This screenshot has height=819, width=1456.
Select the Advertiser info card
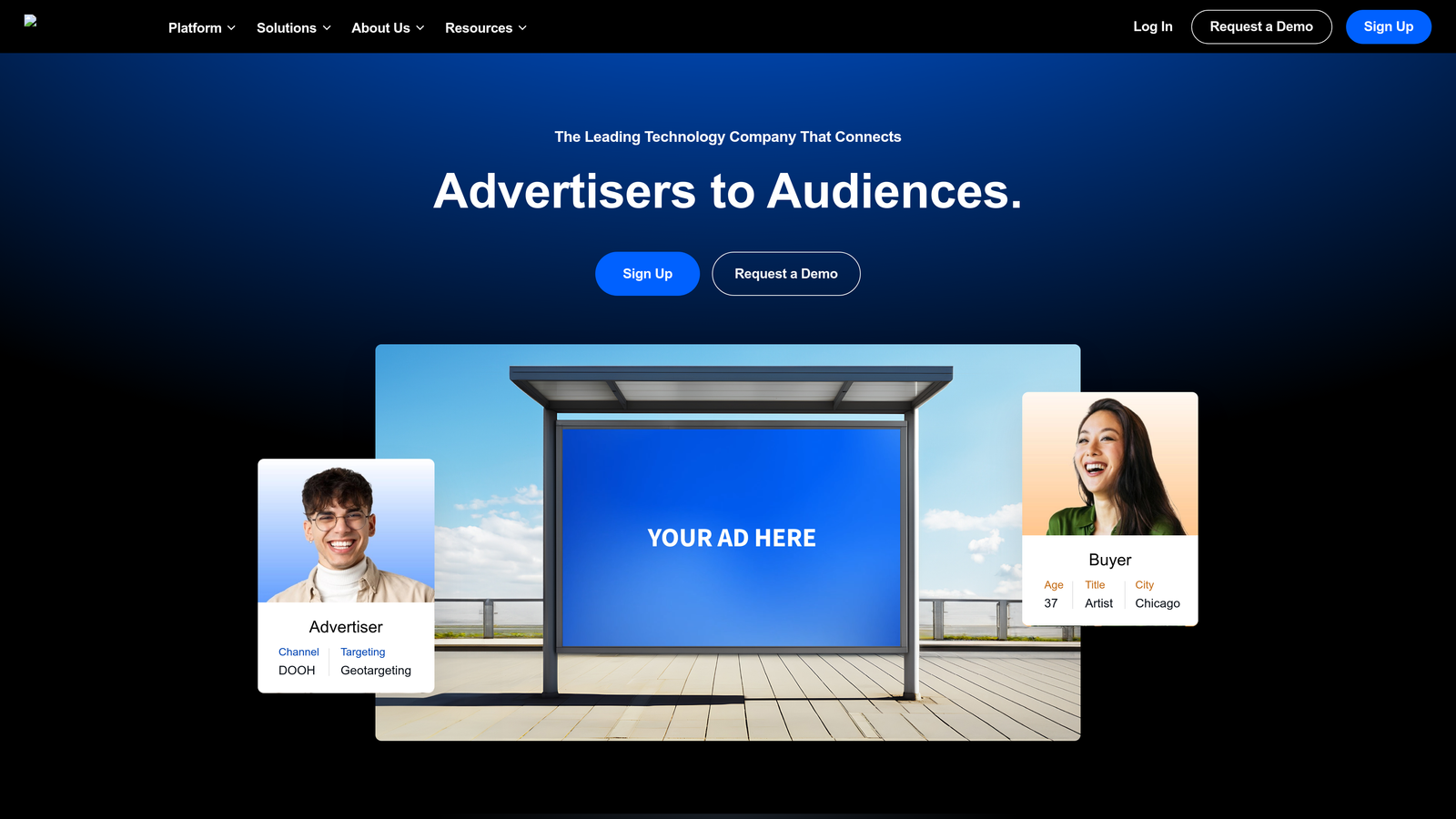pyautogui.click(x=346, y=648)
